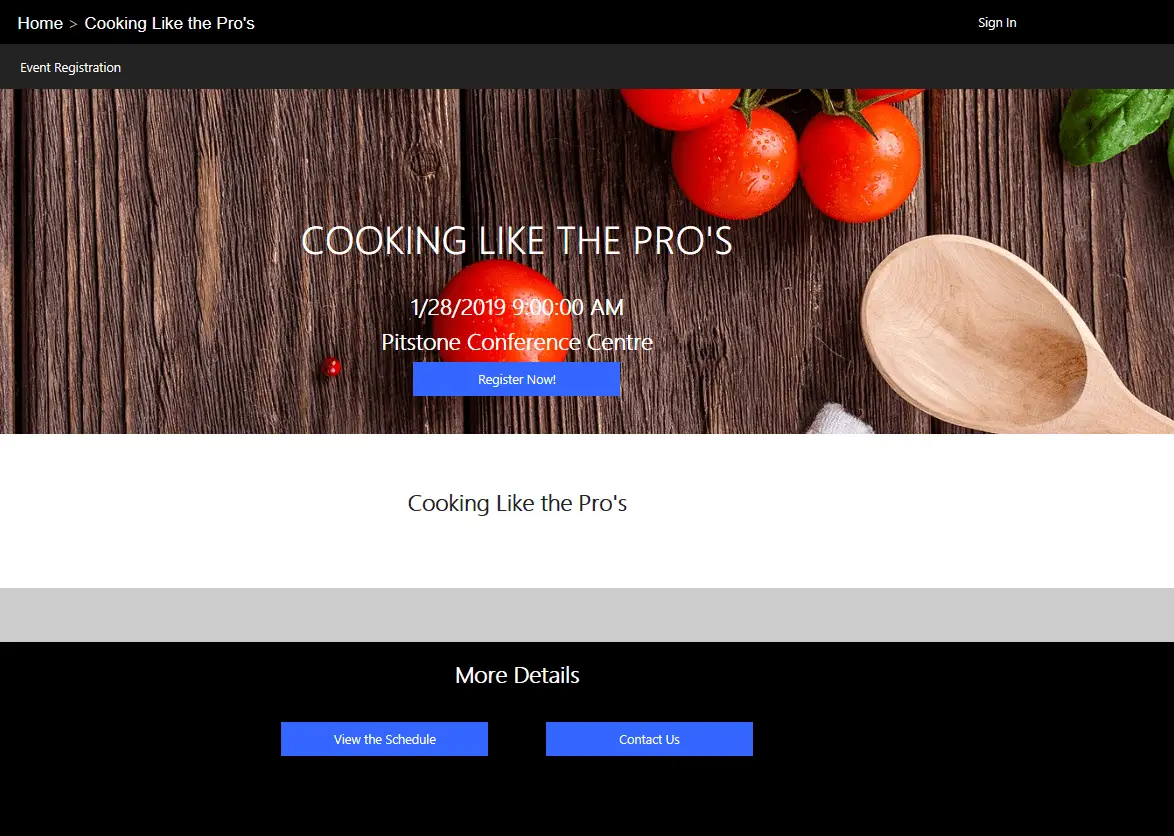Click the small red berry on the wood
The height and width of the screenshot is (836, 1174).
pyautogui.click(x=331, y=367)
